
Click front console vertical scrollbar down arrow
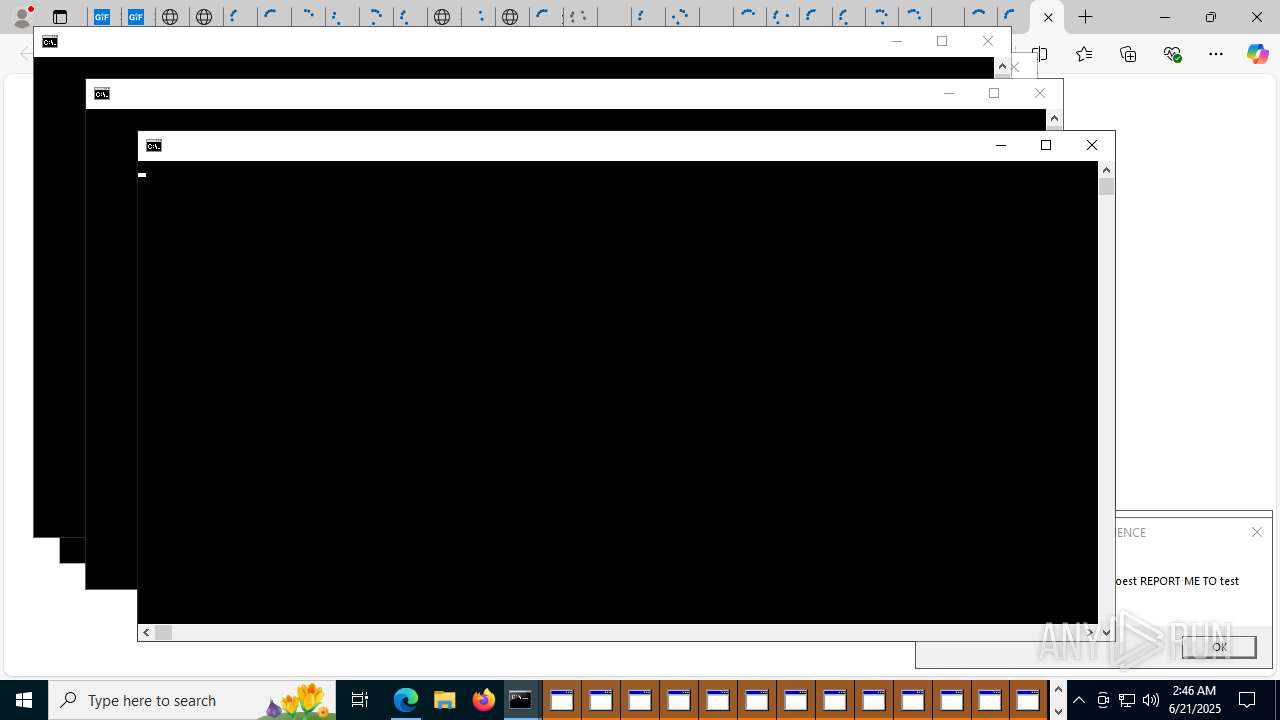pos(1106,632)
